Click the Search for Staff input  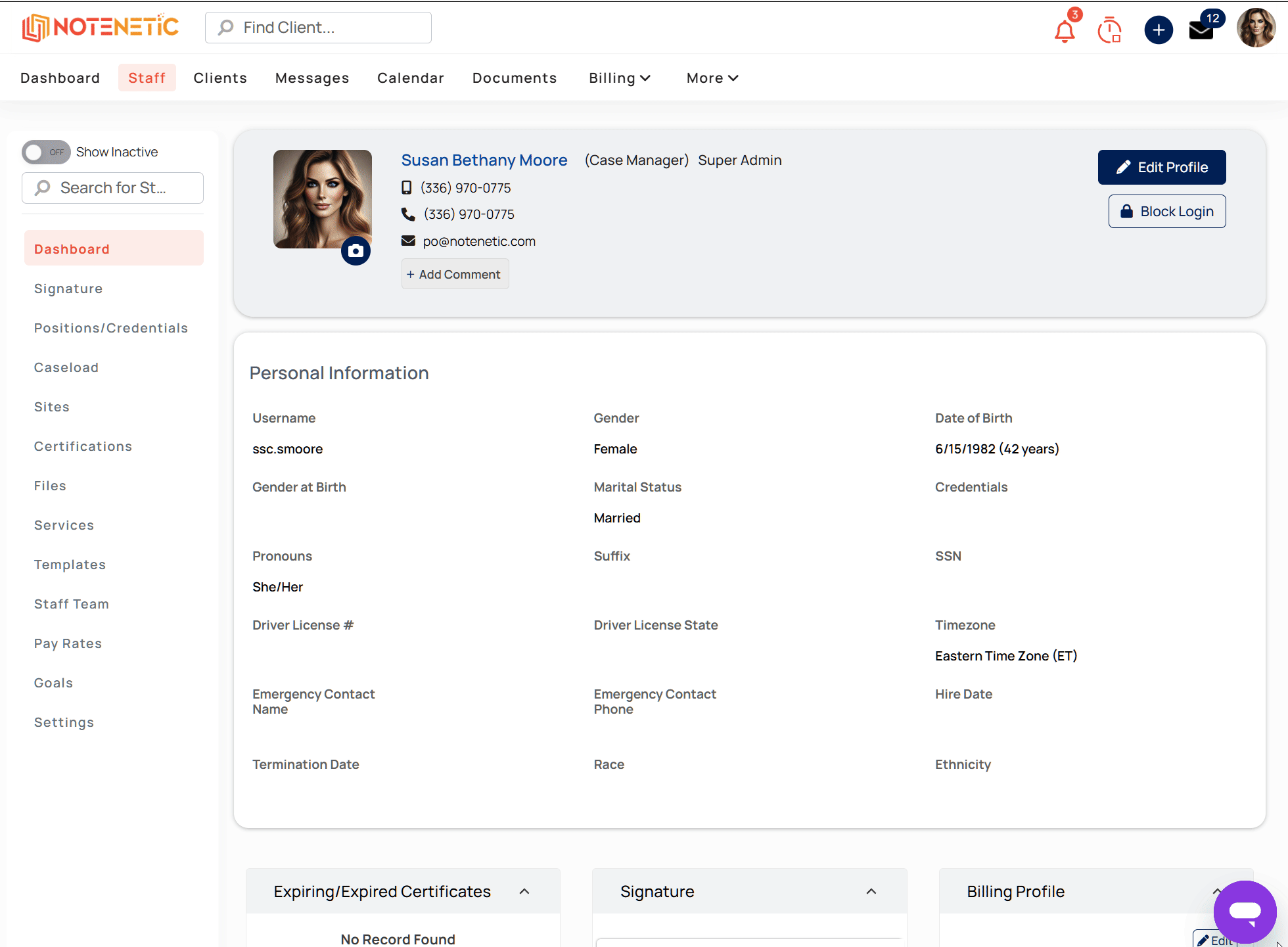tap(112, 188)
